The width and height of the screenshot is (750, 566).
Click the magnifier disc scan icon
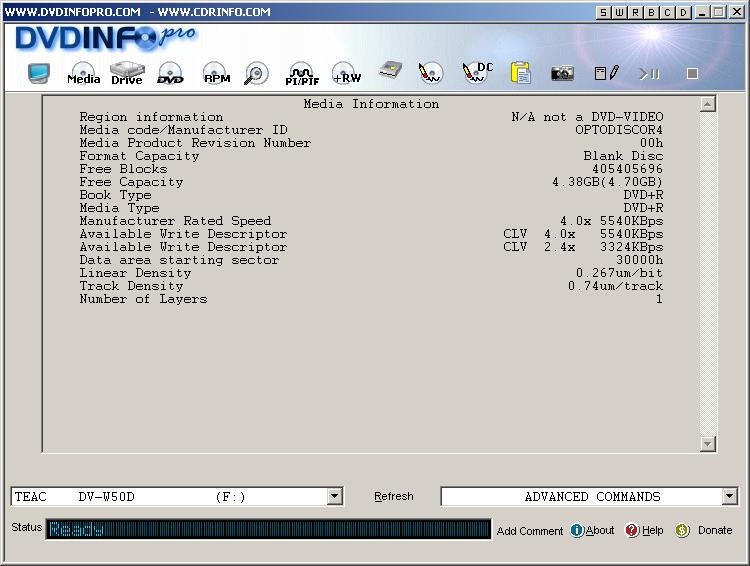click(256, 73)
